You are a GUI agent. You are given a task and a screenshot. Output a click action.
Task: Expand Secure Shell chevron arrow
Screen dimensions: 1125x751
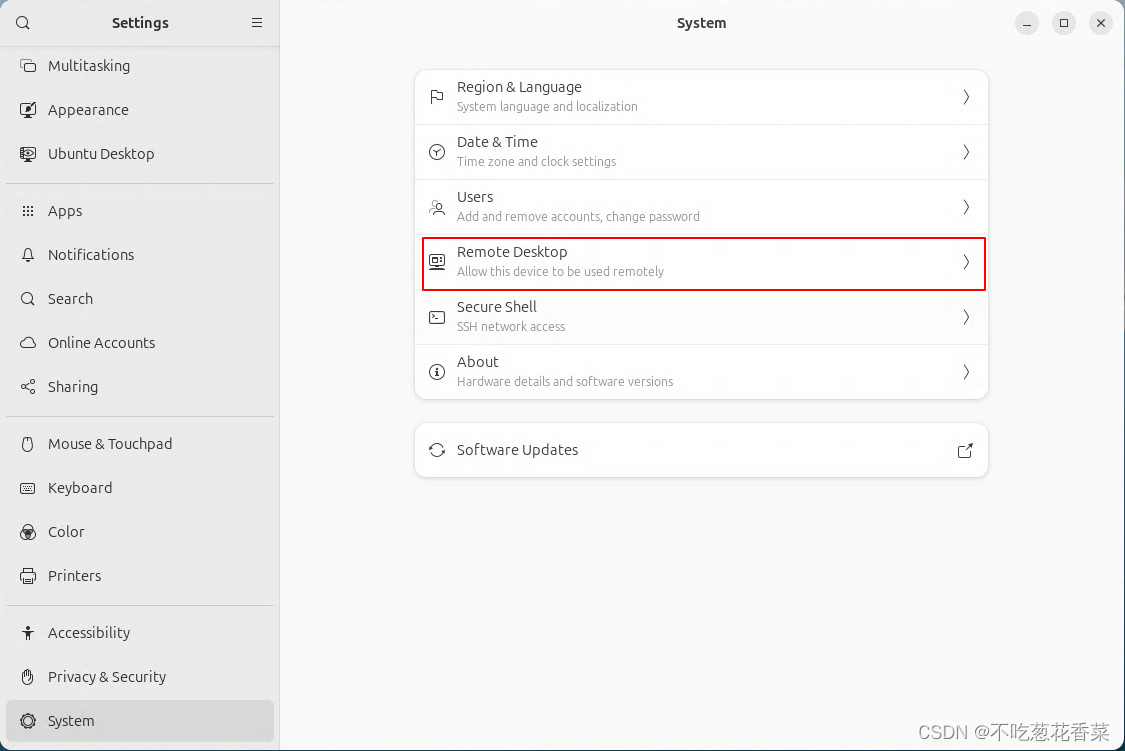(966, 317)
